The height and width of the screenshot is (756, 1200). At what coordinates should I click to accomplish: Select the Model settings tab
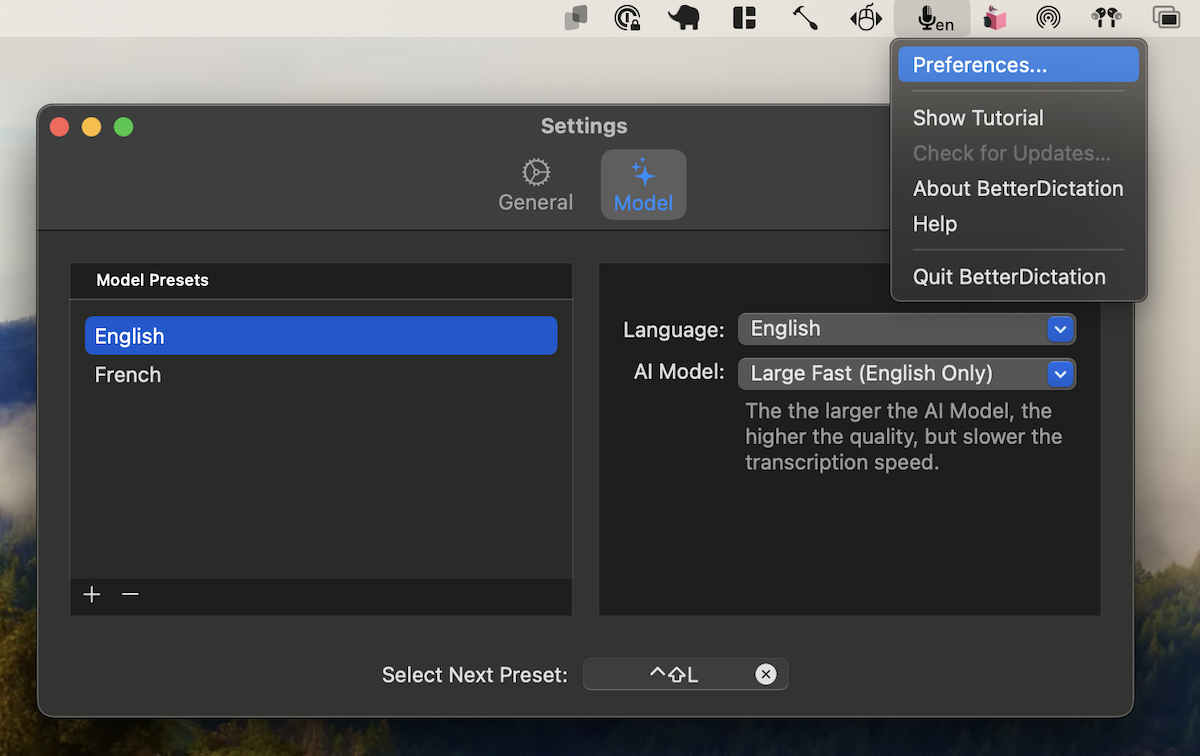(x=643, y=185)
